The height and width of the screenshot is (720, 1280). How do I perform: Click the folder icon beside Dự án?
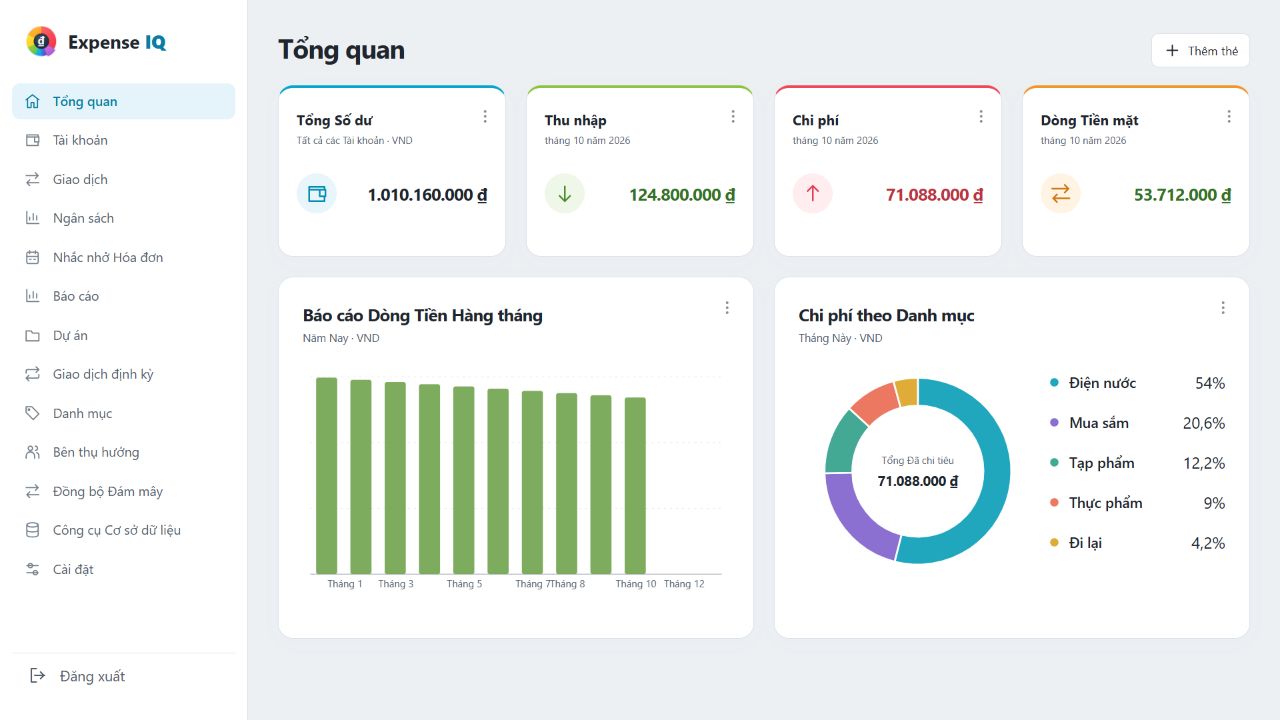click(x=32, y=335)
